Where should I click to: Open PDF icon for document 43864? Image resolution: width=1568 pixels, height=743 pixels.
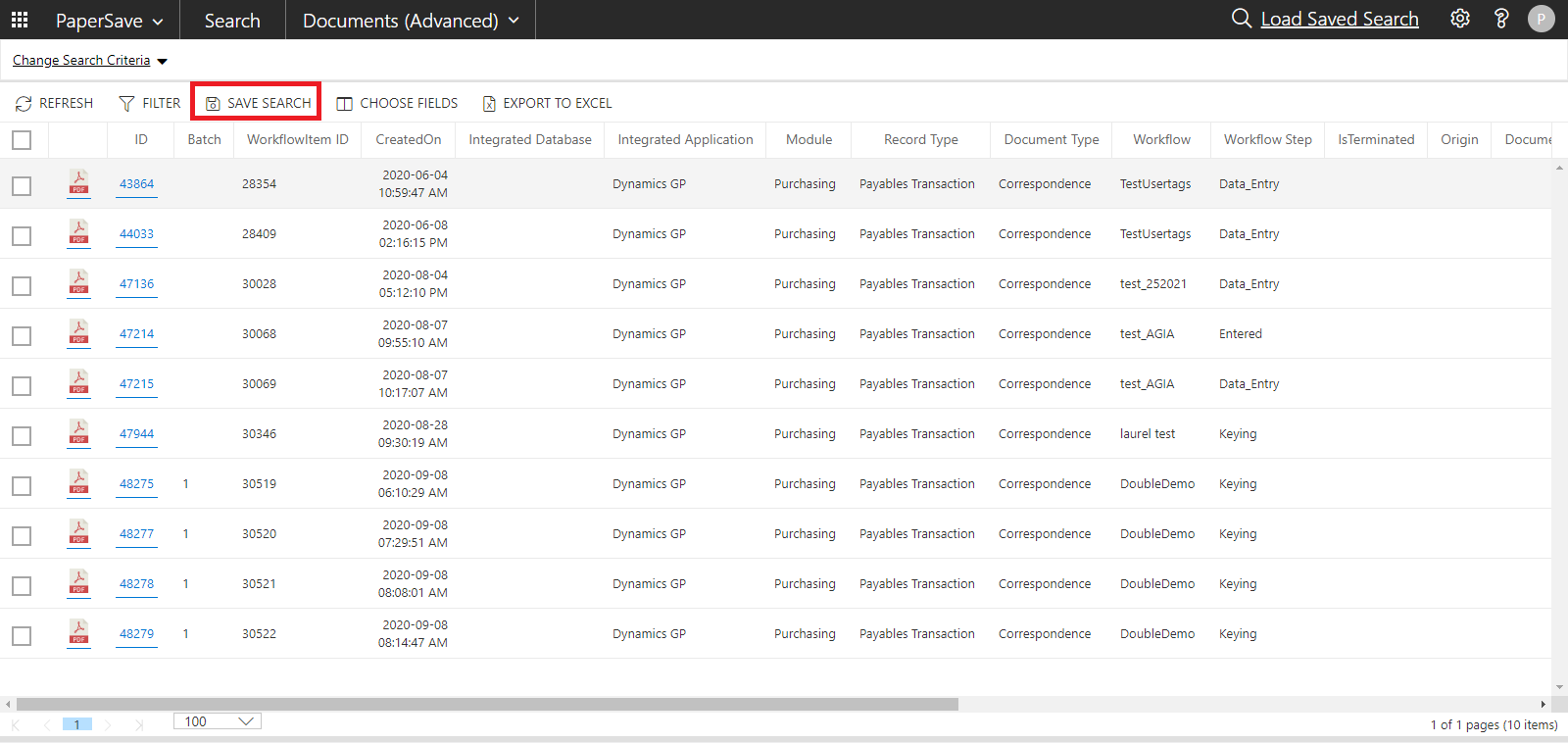point(78,182)
